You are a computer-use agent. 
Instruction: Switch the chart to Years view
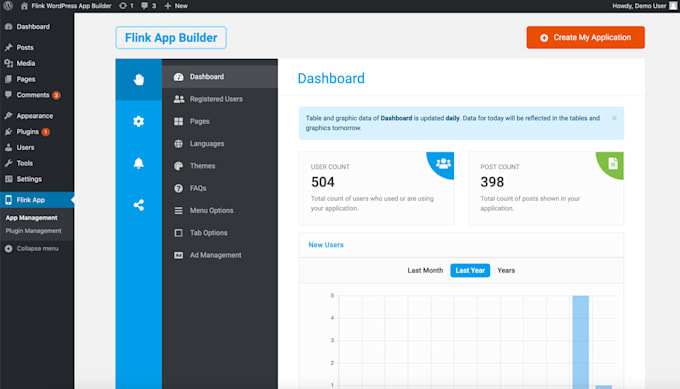click(x=506, y=270)
